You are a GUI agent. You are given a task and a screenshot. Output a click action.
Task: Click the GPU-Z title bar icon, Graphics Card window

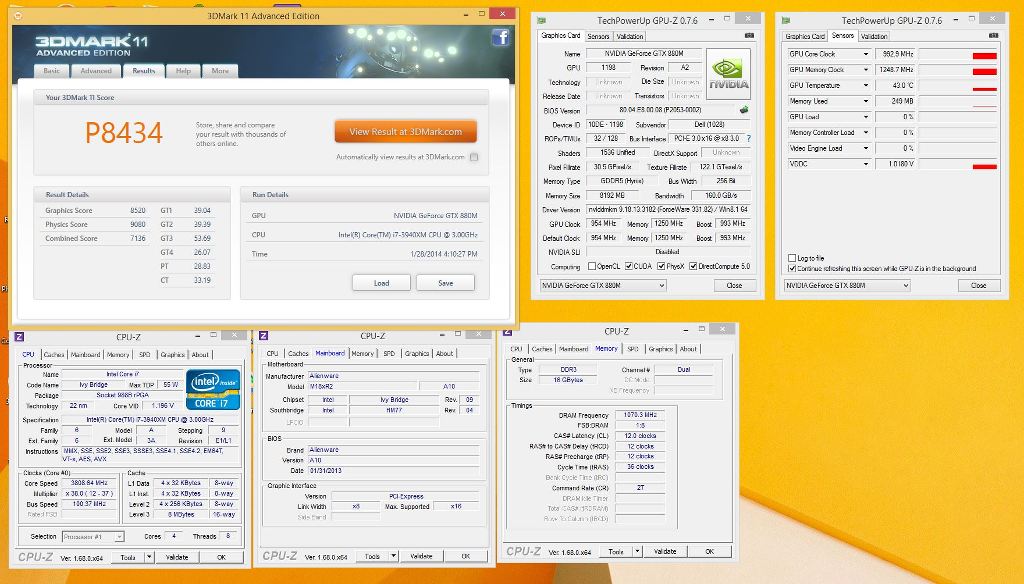541,20
